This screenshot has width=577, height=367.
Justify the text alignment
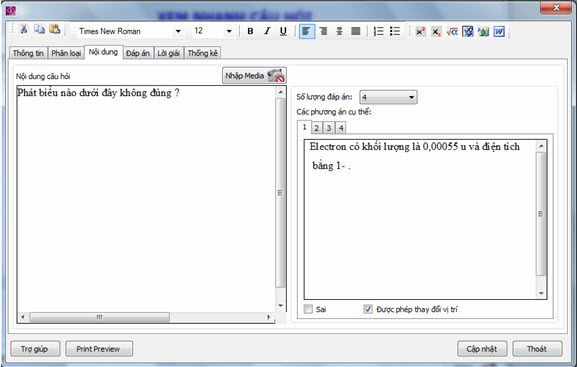(355, 31)
